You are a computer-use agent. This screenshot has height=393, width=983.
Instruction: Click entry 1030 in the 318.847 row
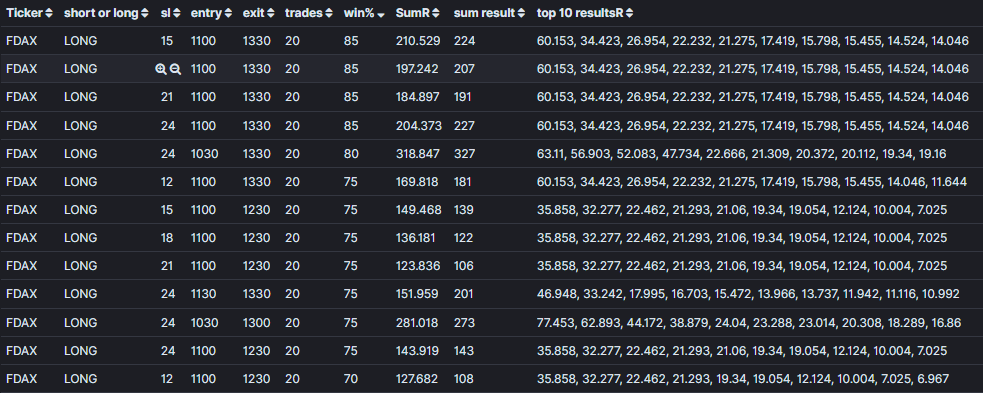click(x=204, y=154)
